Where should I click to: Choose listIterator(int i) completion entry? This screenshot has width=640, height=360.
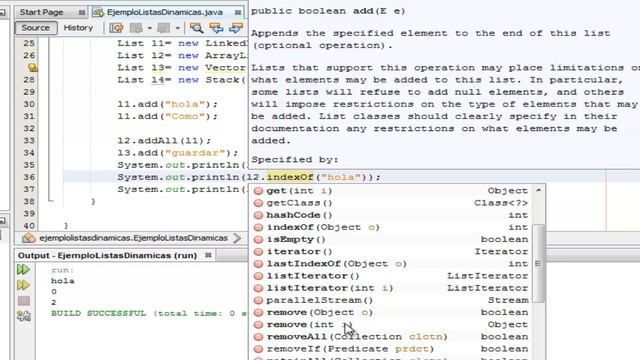click(391, 288)
